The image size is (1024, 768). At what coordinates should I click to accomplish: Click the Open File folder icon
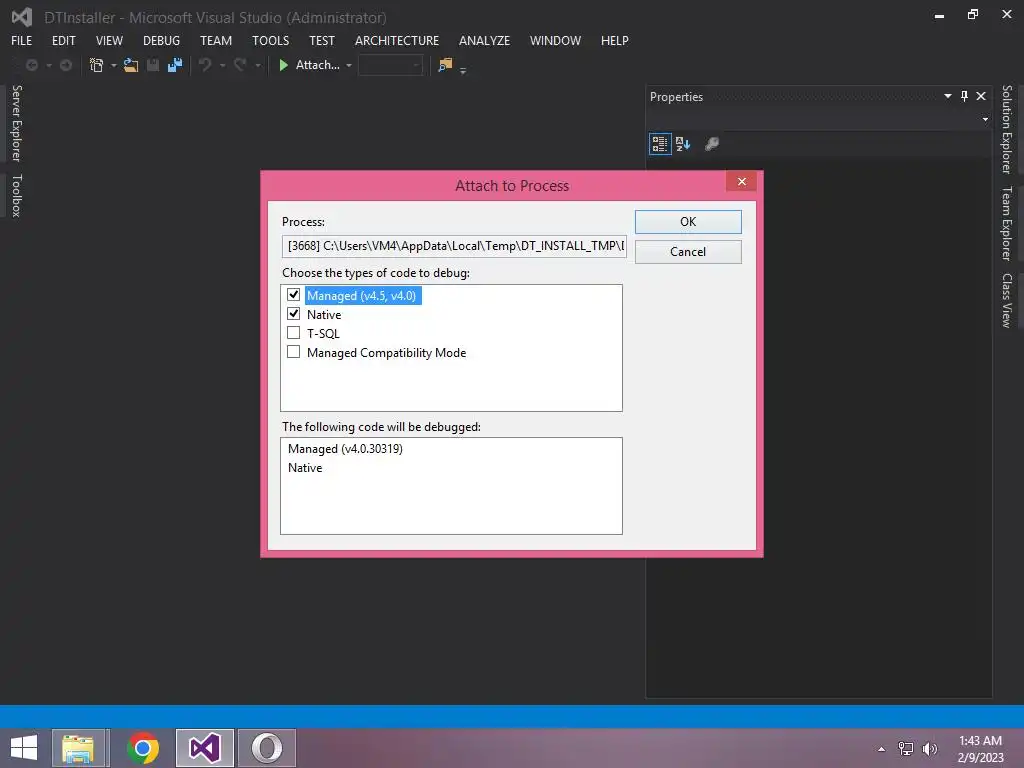point(131,65)
